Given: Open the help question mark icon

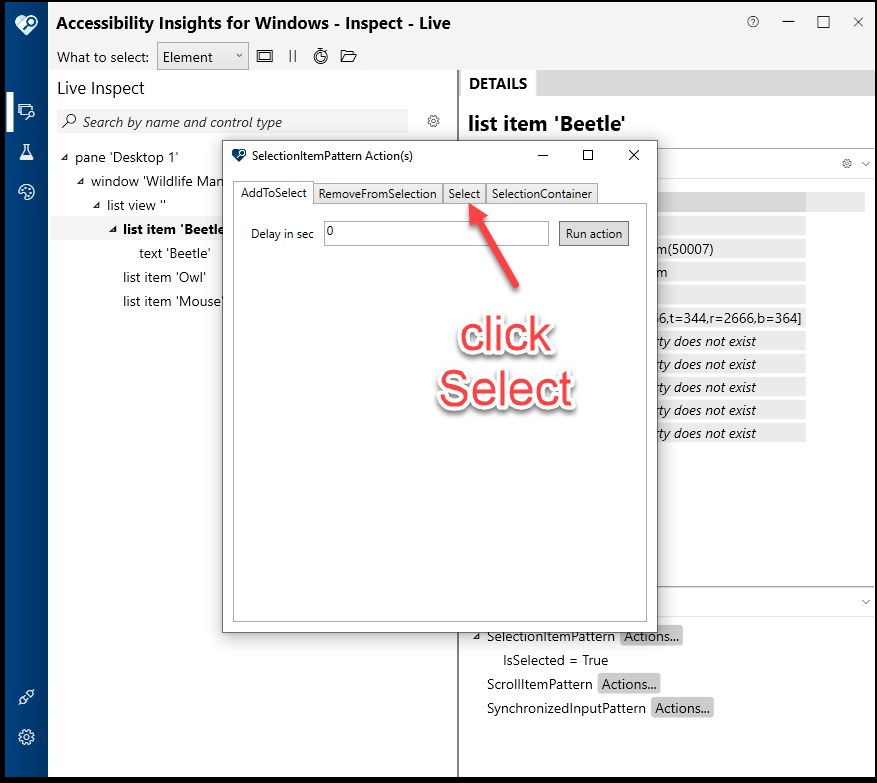Looking at the screenshot, I should coord(753,22).
